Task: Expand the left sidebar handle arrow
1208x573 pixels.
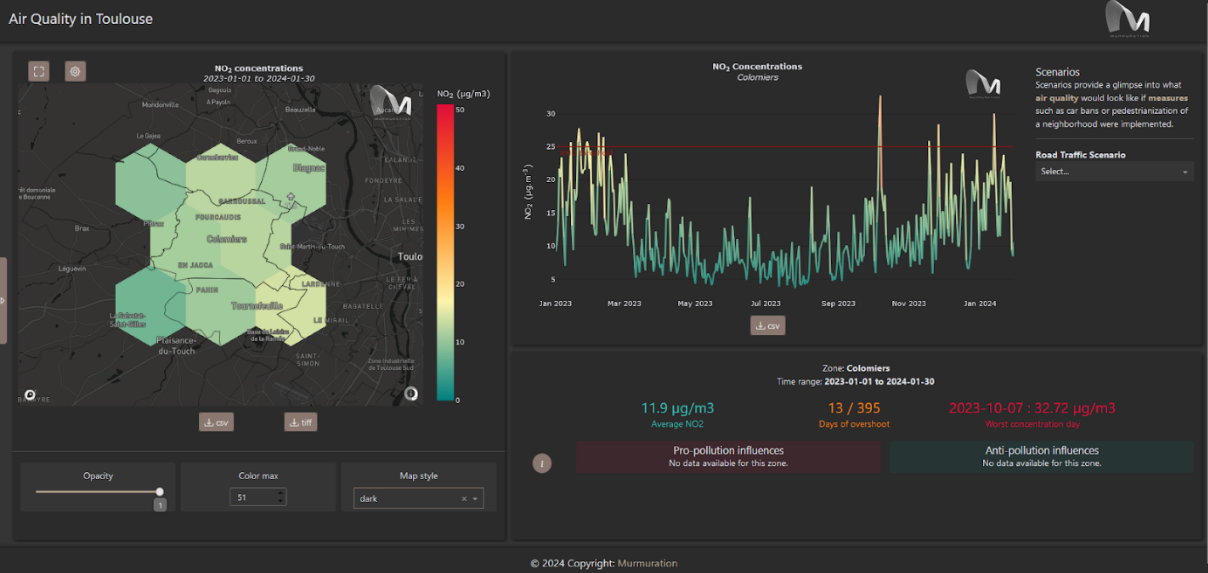Action: click(x=3, y=300)
